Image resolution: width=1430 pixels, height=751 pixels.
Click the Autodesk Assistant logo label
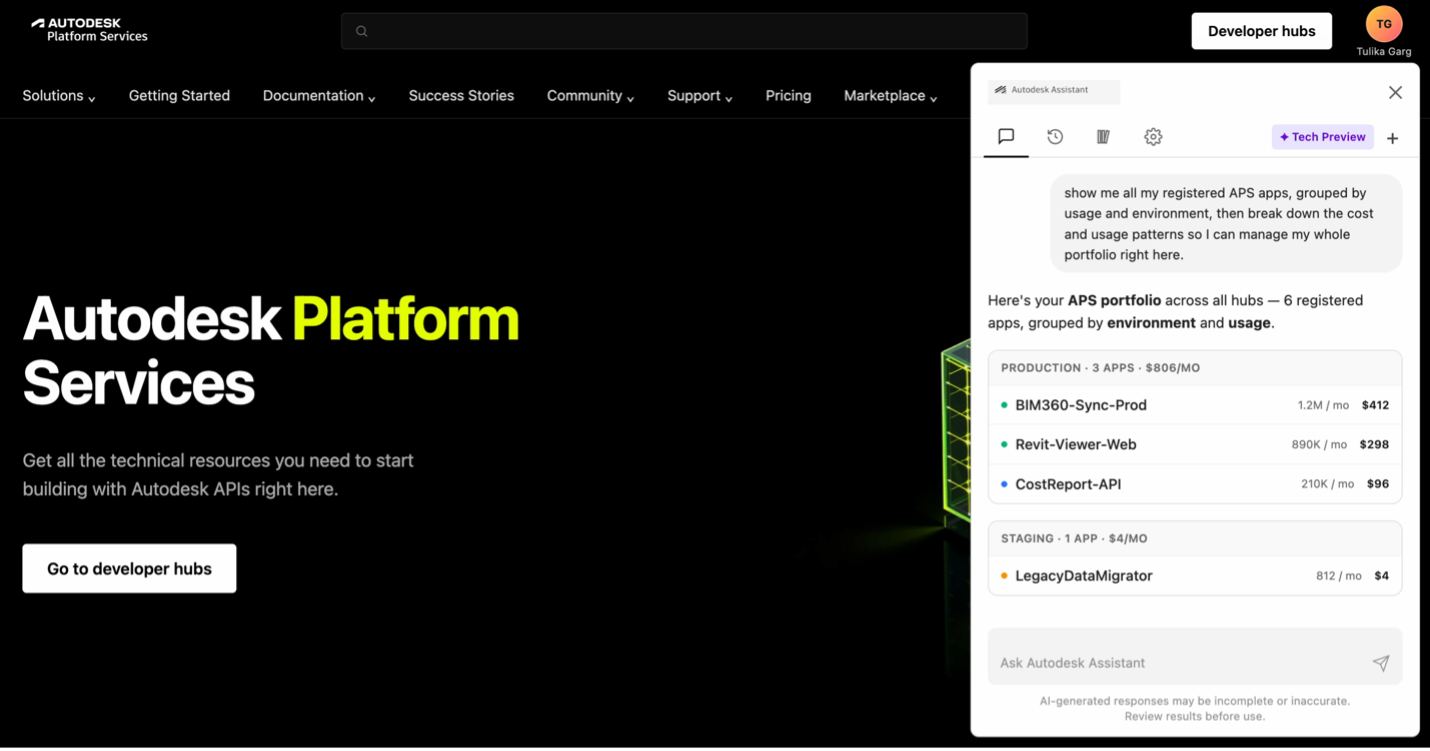click(x=1053, y=91)
